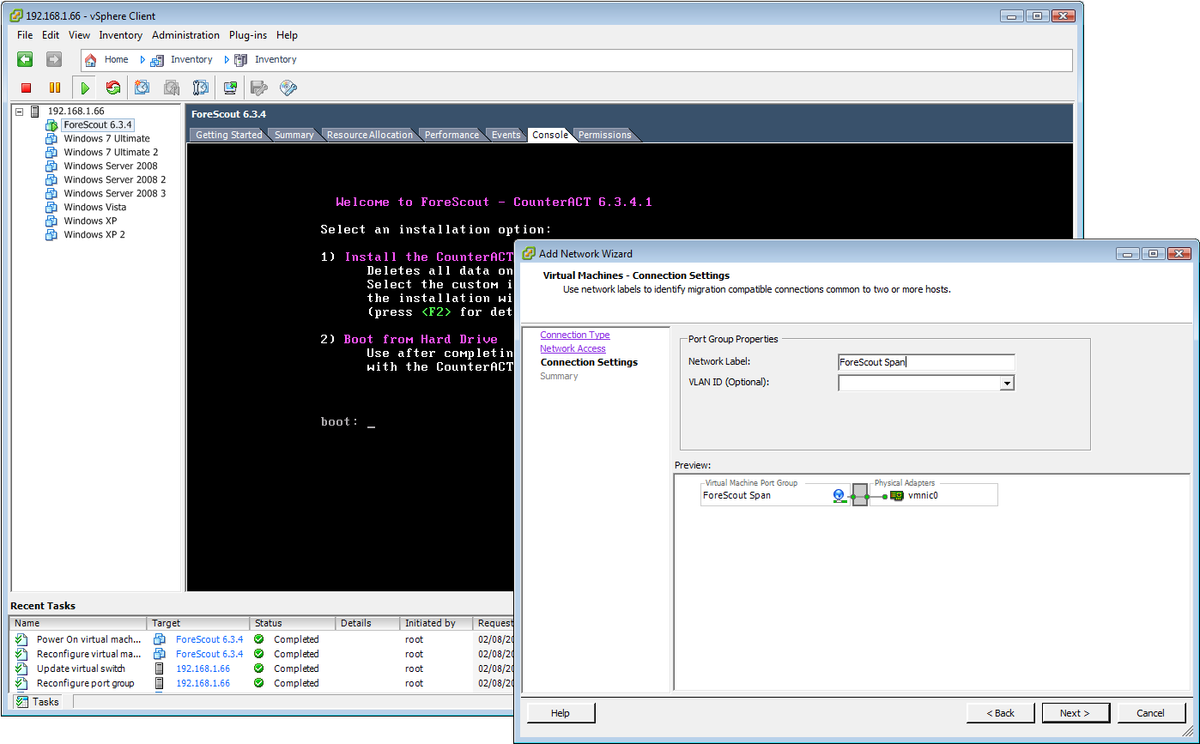This screenshot has height=744, width=1200.
Task: Power off the ForeScout virtual machine
Action: coord(28,87)
